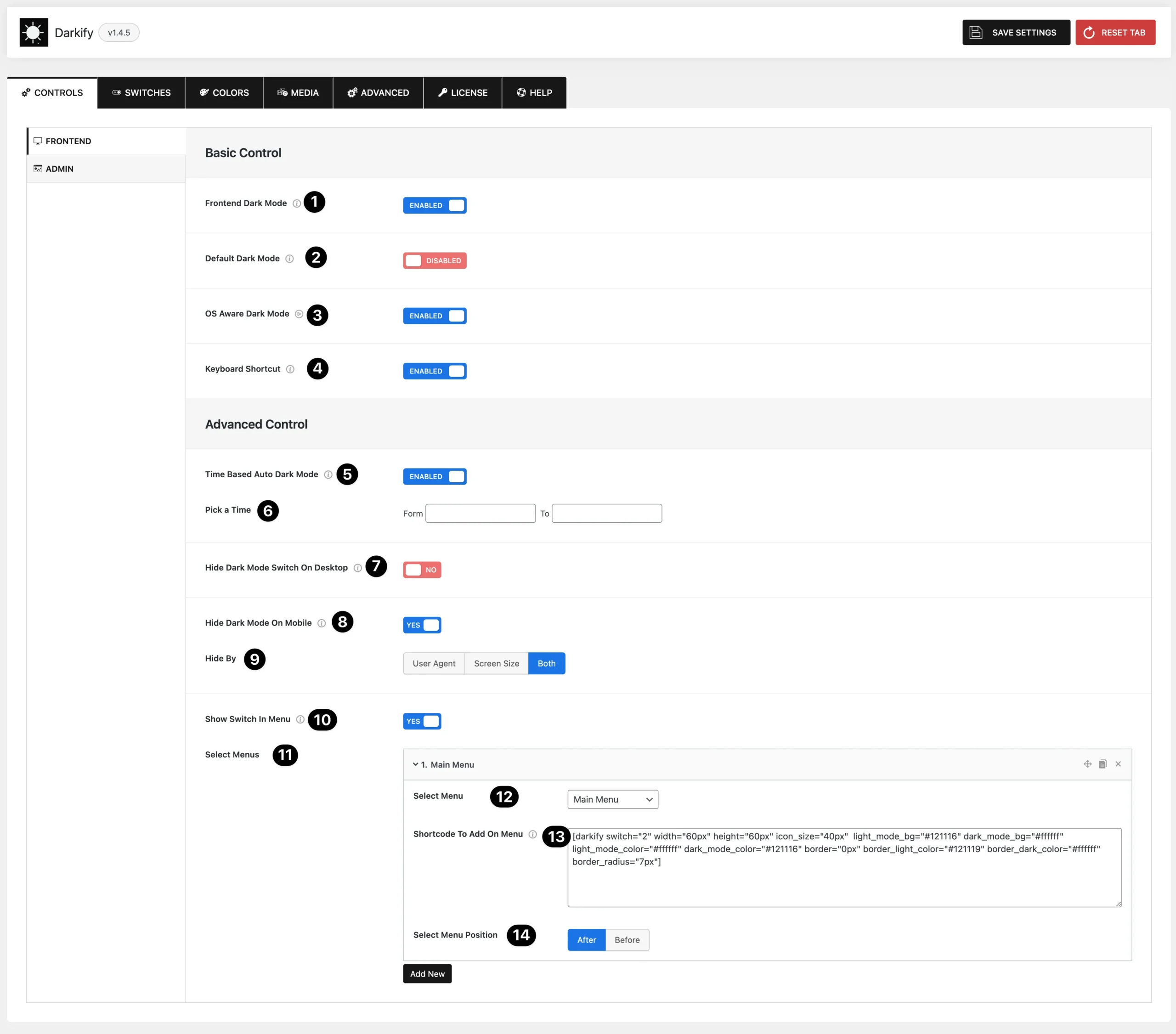This screenshot has height=1034, width=1176.
Task: Click the Hide By label
Action: [220, 658]
